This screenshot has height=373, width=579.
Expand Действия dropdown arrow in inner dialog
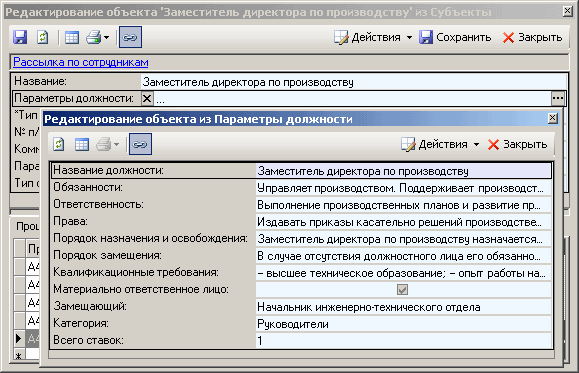tap(476, 144)
